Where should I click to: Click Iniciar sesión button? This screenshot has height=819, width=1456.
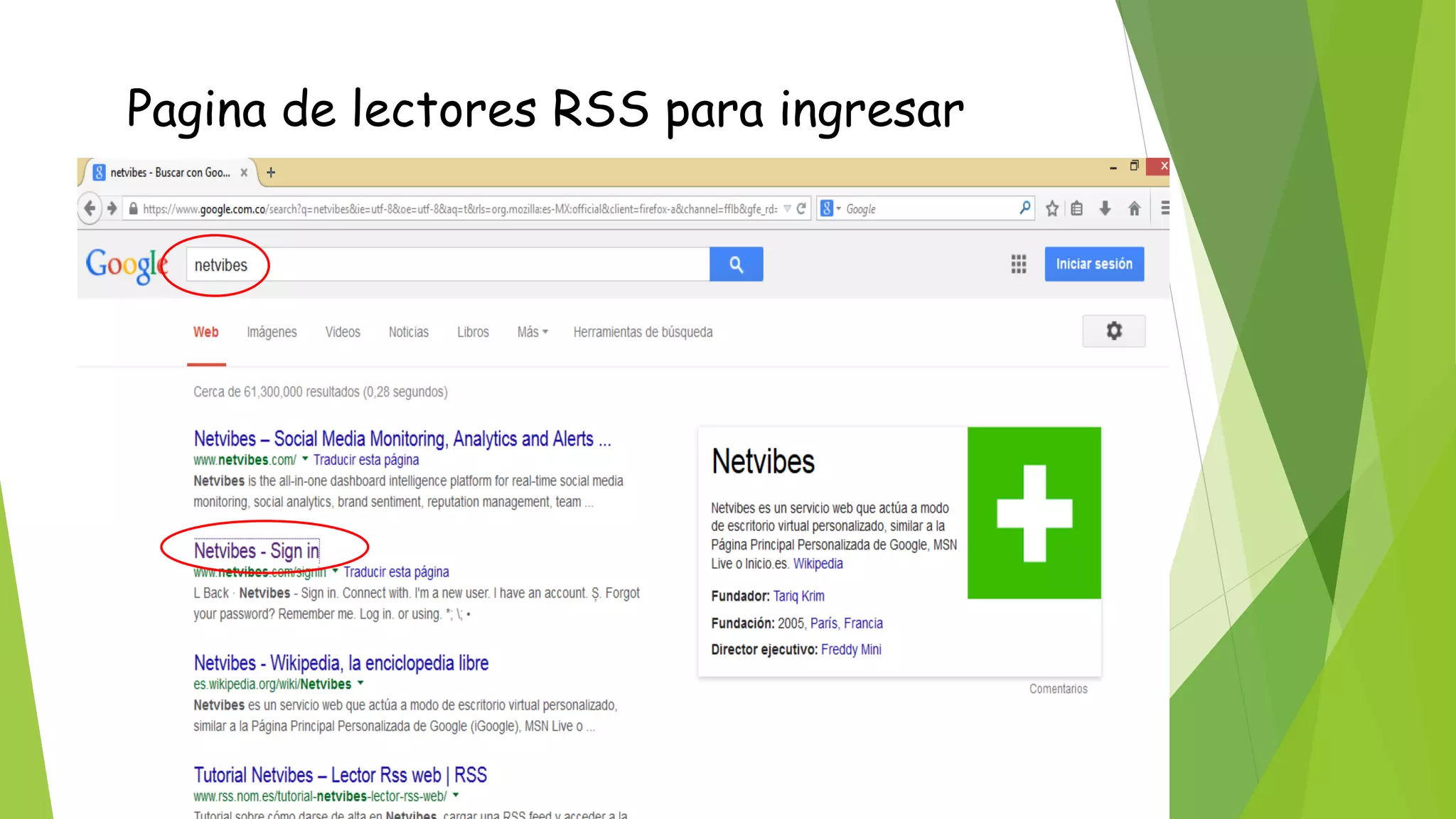tap(1093, 264)
